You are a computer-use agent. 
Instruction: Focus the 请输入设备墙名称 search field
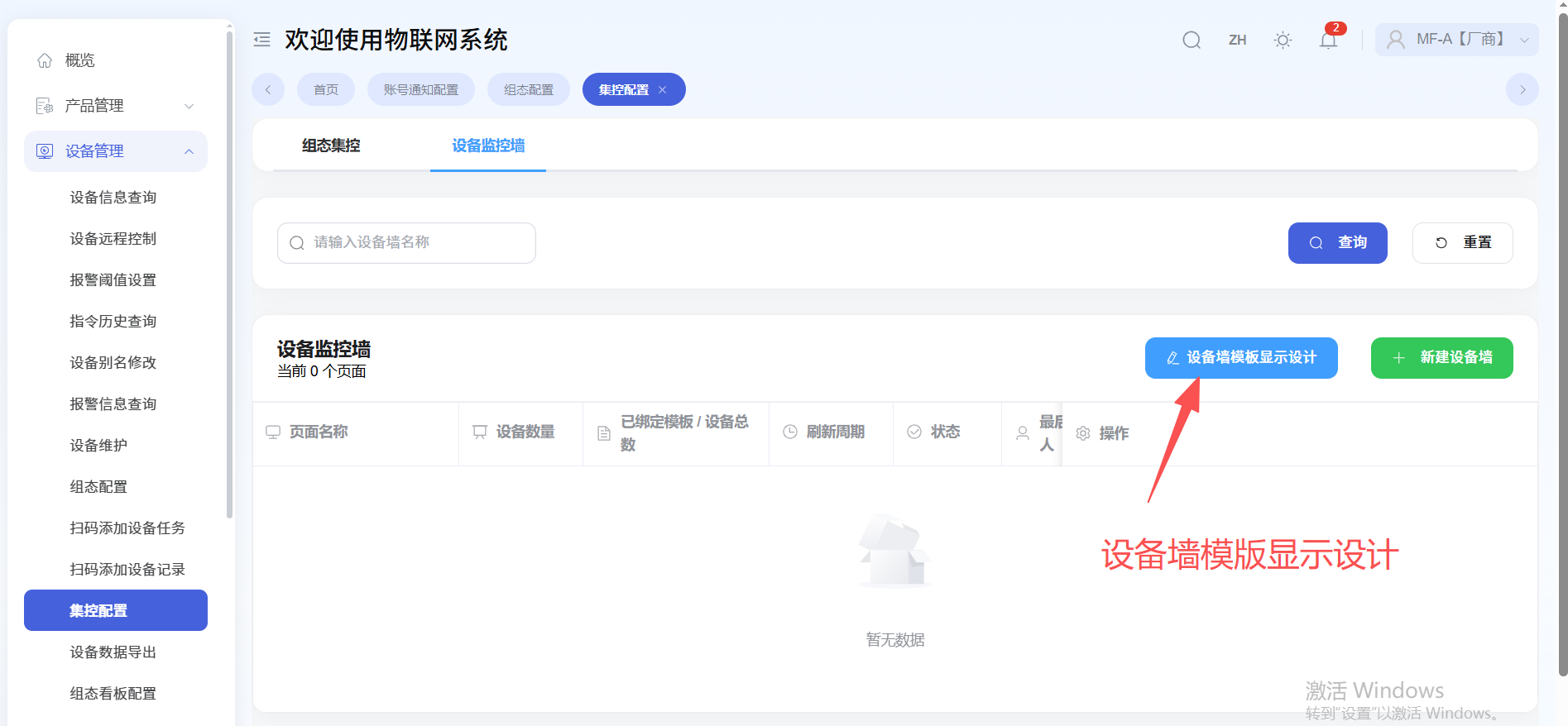(x=406, y=243)
